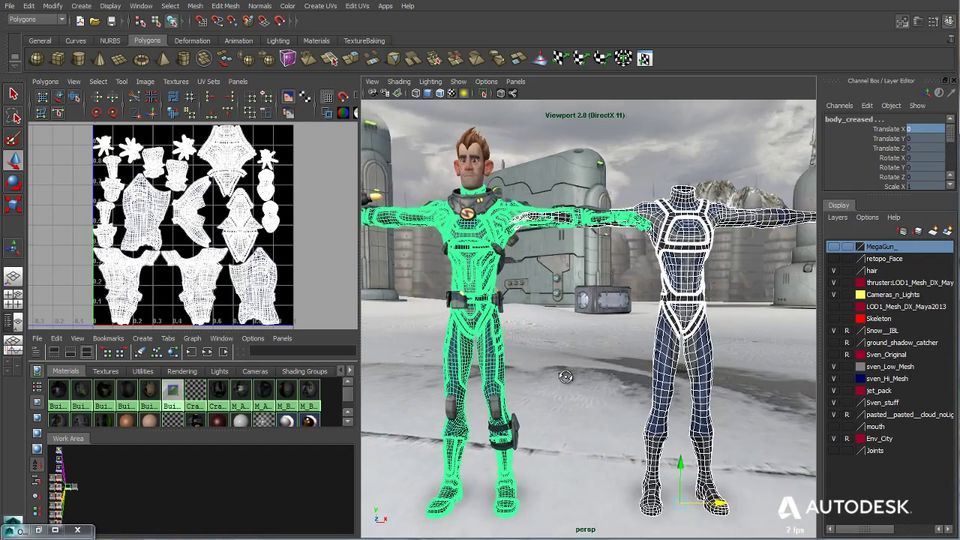
Task: Open a scene with the folder icon
Action: 95,21
